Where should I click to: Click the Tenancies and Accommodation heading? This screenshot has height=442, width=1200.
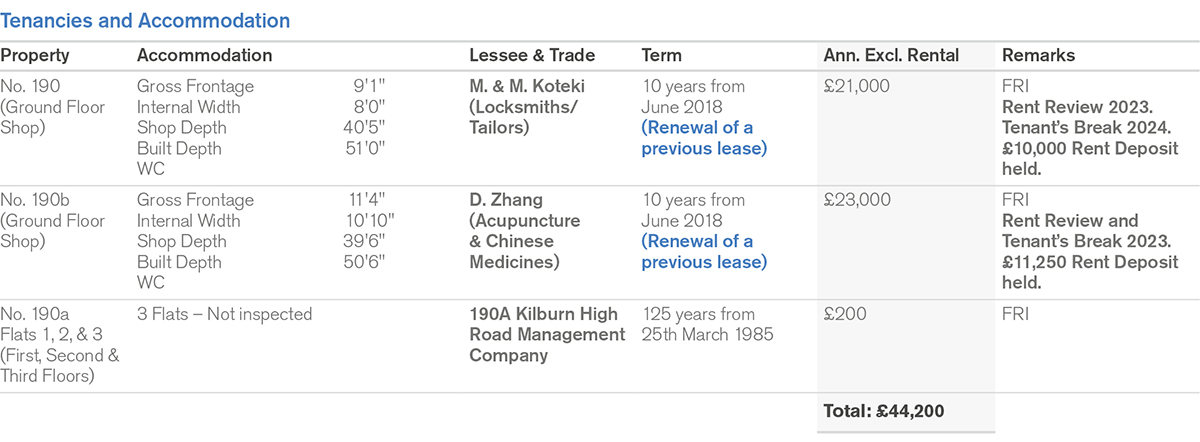145,20
